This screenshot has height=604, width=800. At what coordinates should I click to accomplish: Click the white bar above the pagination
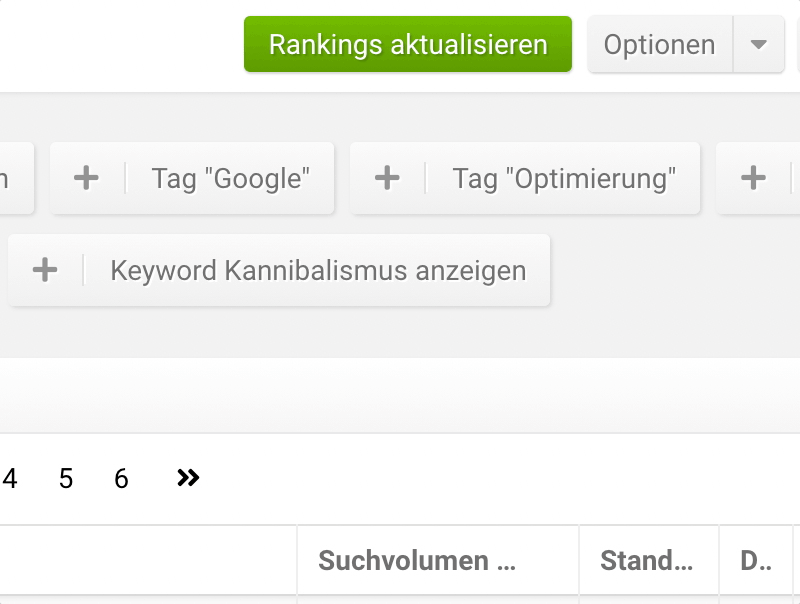tap(400, 395)
